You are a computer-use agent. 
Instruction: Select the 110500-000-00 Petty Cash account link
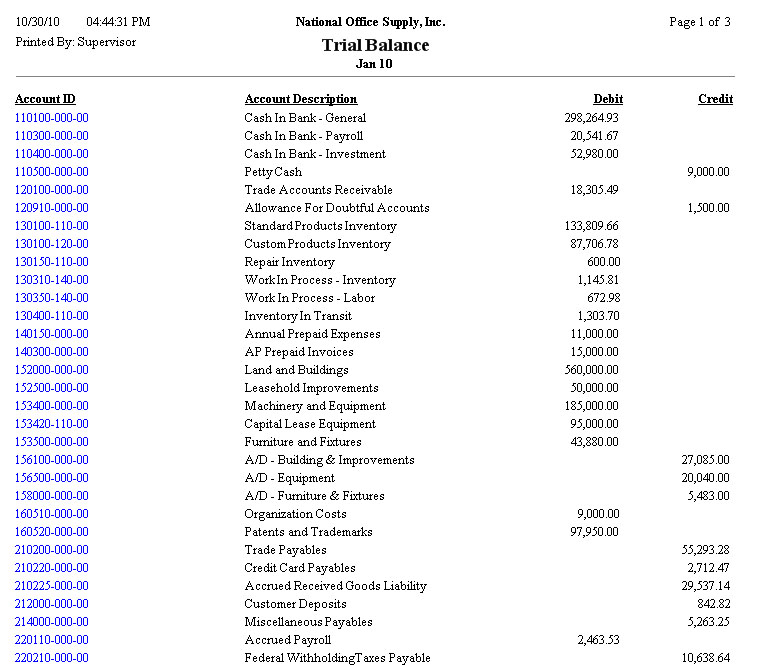pyautogui.click(x=52, y=172)
